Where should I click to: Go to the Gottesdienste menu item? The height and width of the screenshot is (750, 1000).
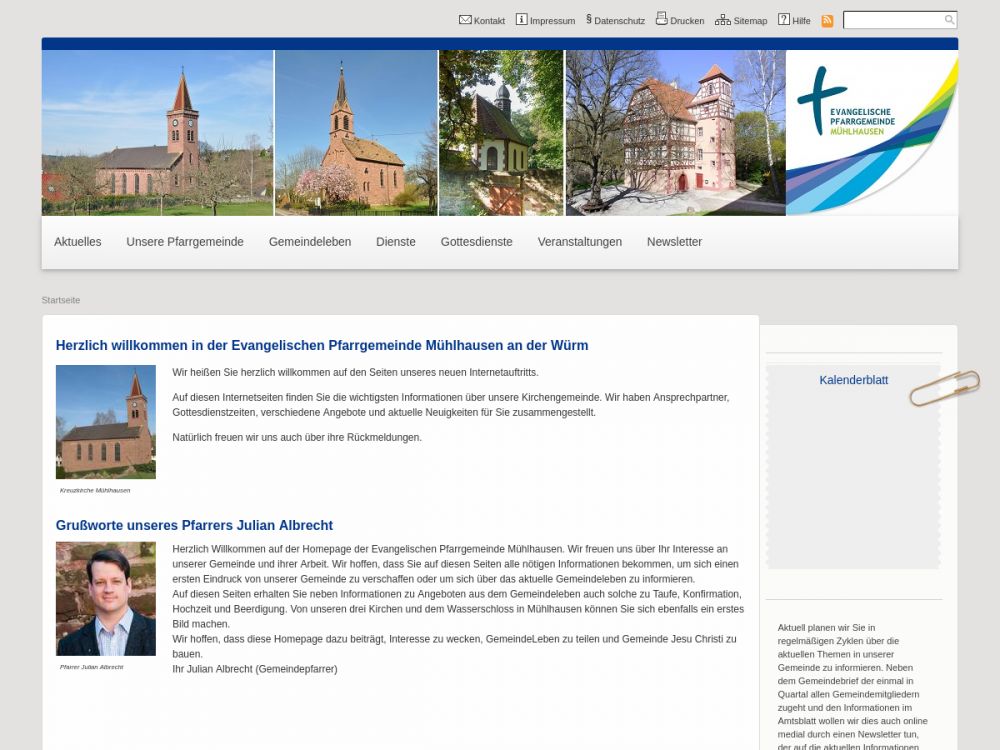[x=477, y=242]
